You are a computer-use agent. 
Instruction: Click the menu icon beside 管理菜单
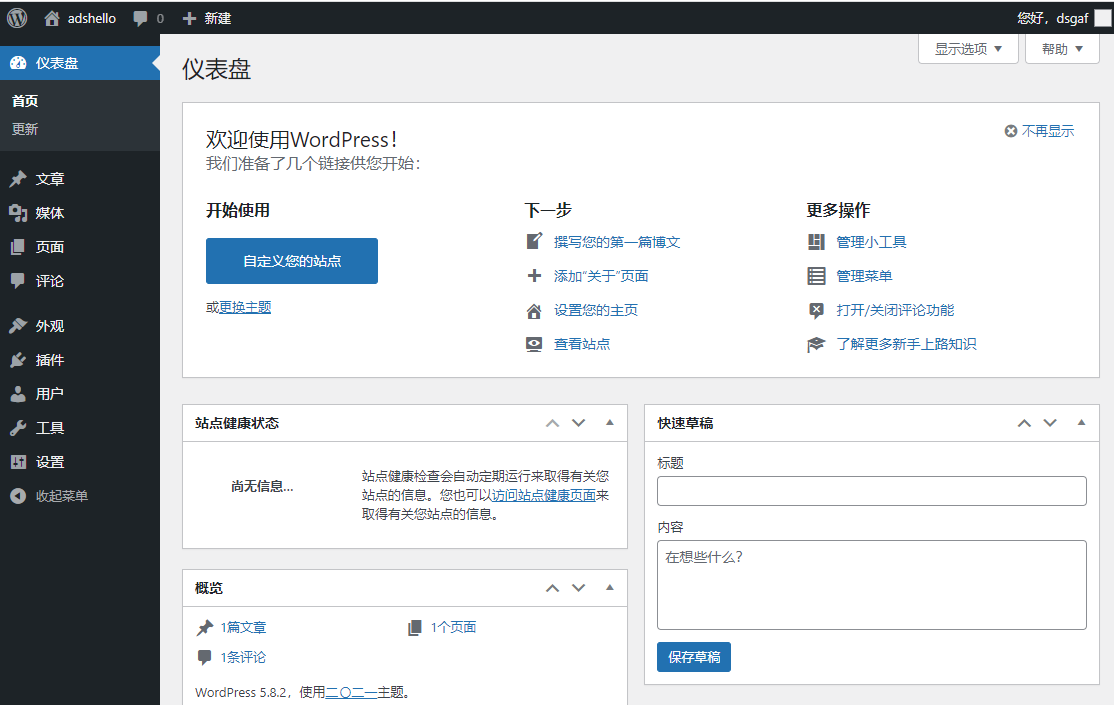point(816,276)
